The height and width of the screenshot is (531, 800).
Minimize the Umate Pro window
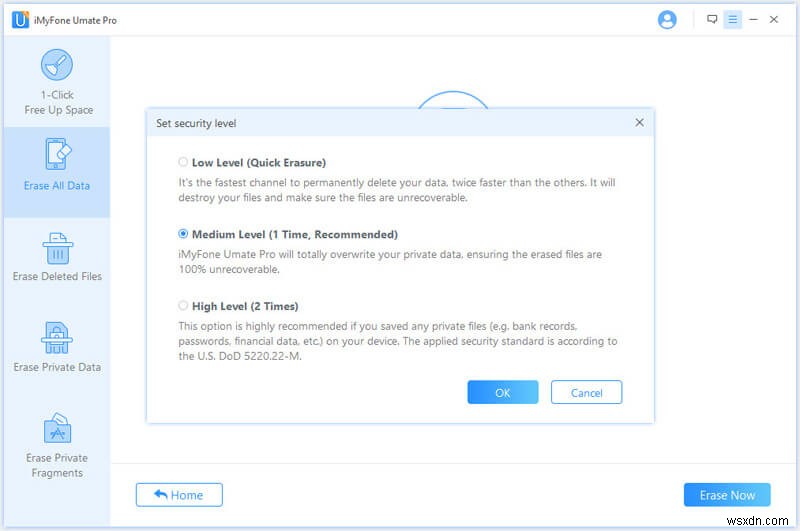[x=753, y=20]
